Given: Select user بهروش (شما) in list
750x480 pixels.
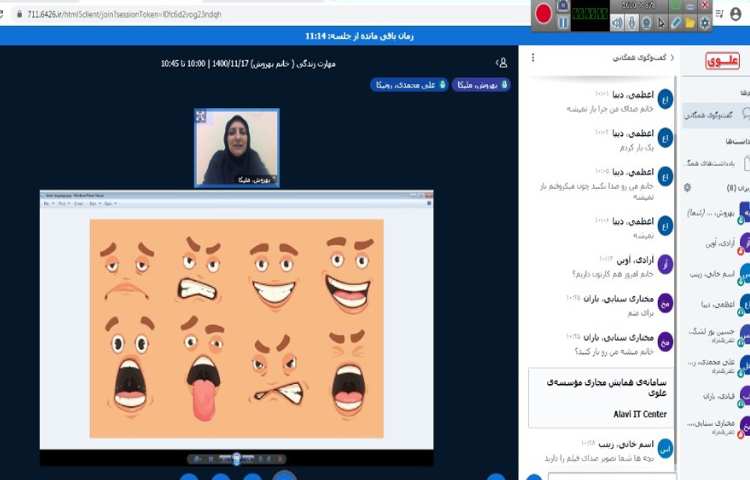Looking at the screenshot, I should coord(717,213).
